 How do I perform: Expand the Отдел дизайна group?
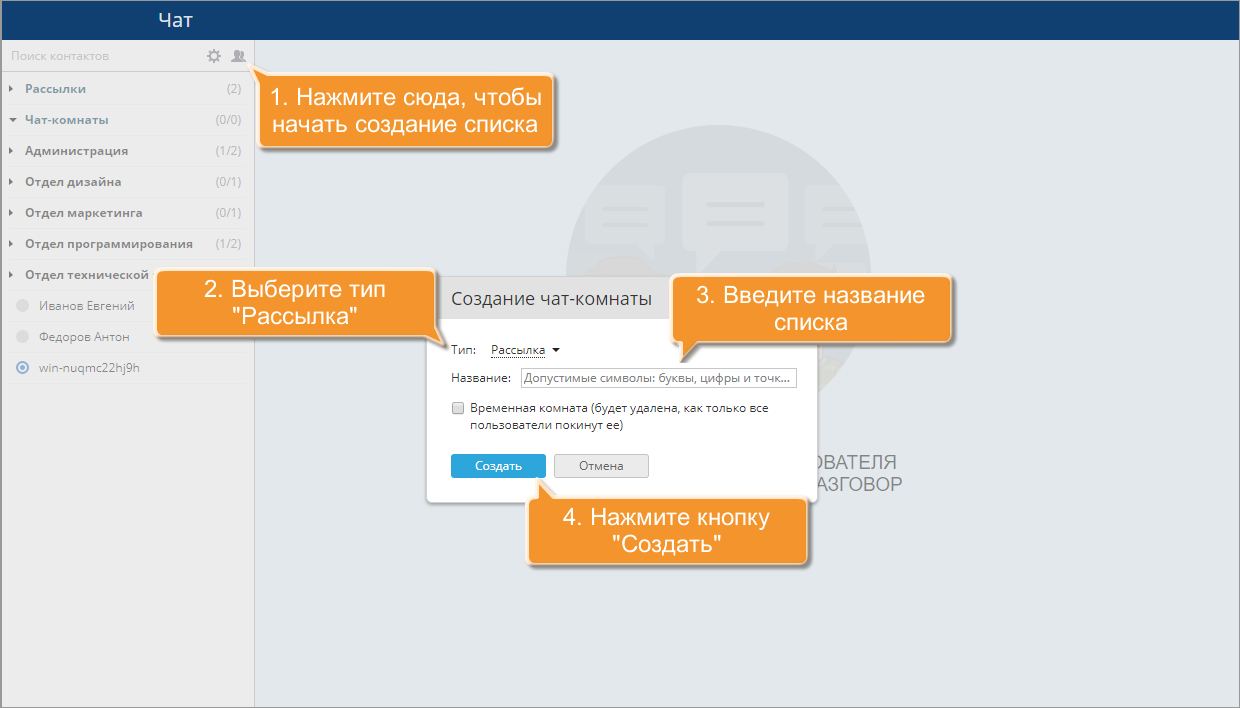(x=12, y=182)
